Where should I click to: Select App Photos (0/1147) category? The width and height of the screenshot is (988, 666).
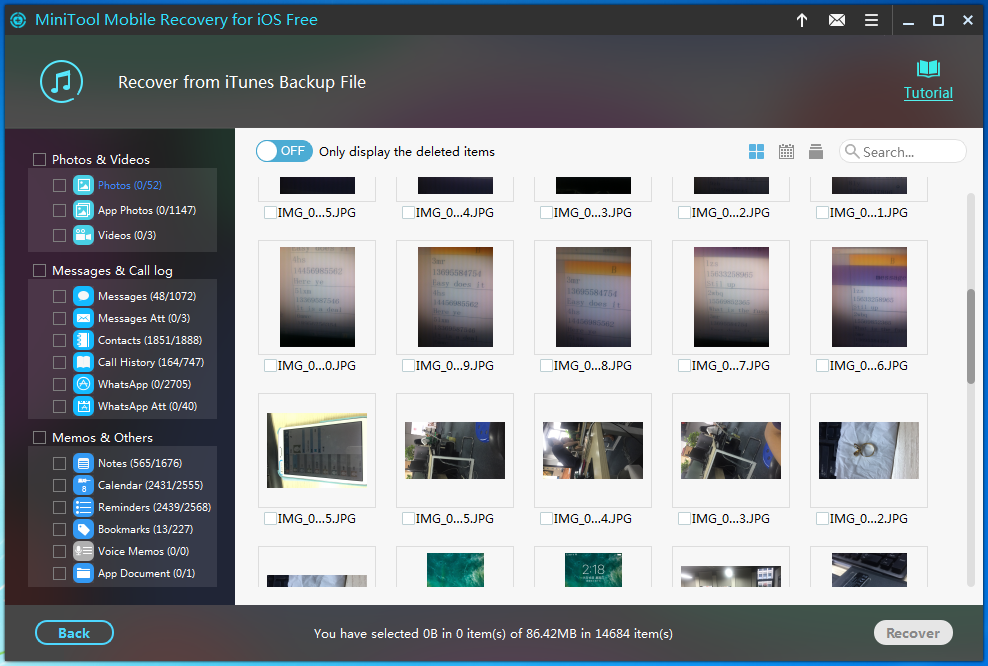[x=147, y=210]
